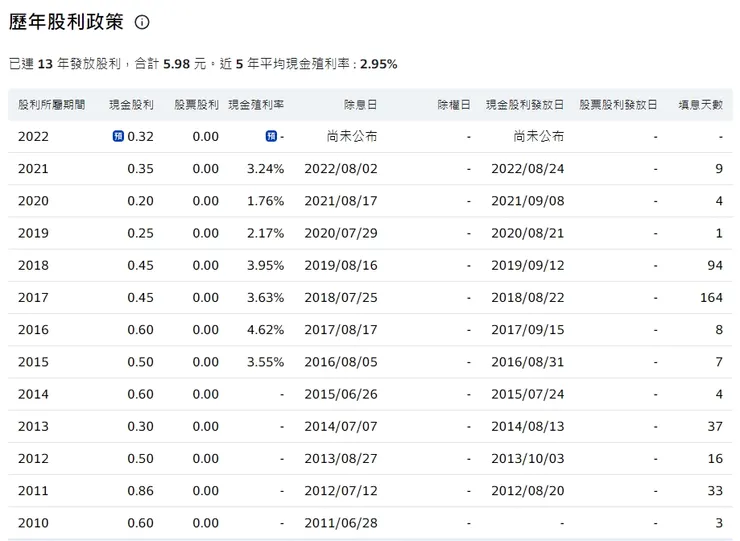Click the 2015 period row label

pyautogui.click(x=33, y=362)
